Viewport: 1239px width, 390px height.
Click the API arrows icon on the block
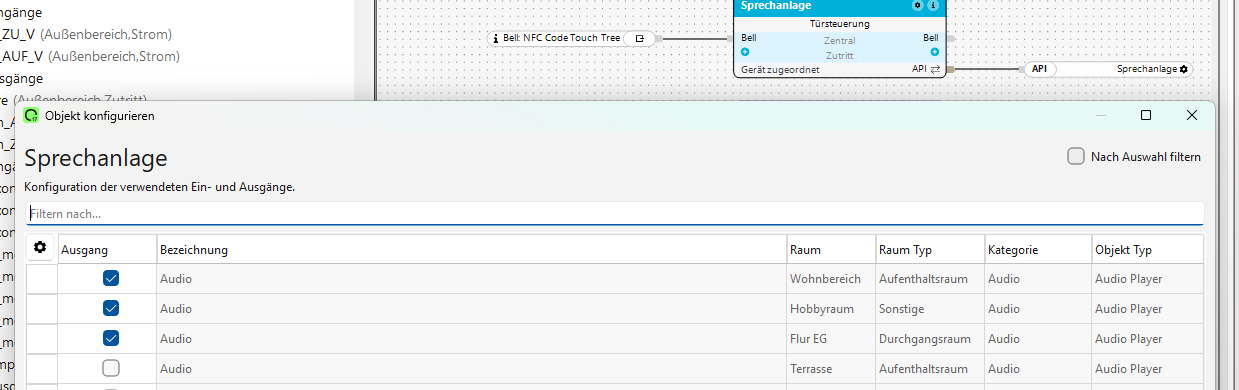pos(936,70)
